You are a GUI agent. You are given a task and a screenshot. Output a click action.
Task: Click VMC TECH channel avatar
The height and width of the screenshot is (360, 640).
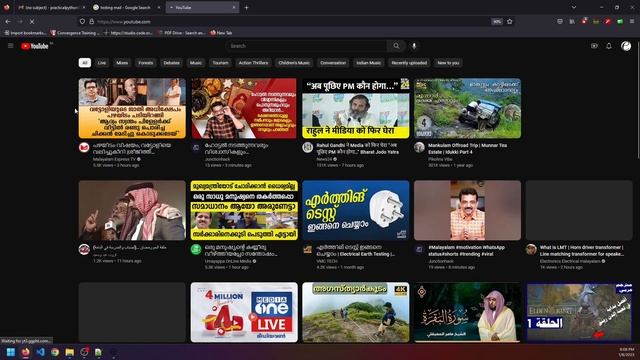pos(307,249)
